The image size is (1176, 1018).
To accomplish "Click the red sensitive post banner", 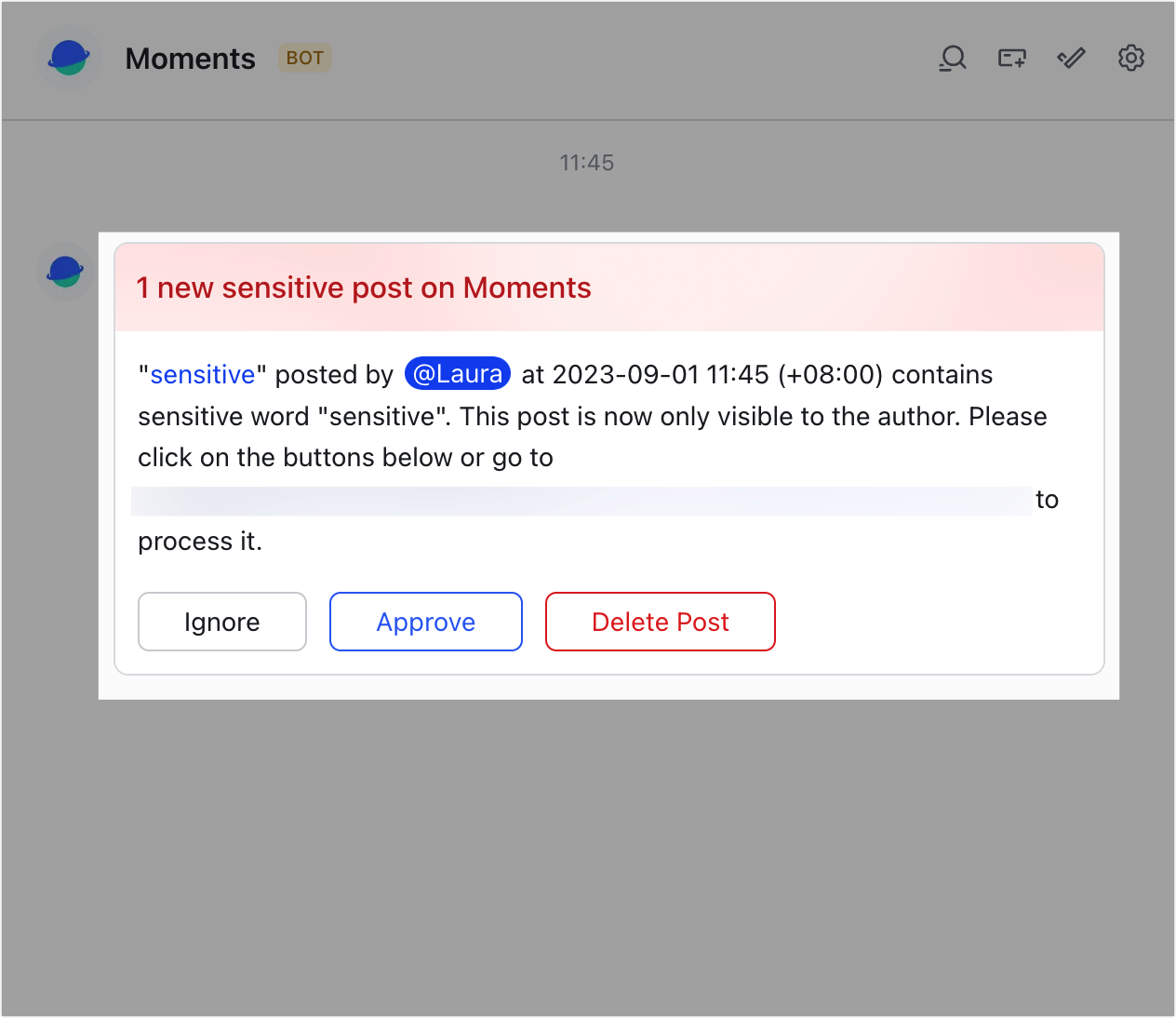I will (608, 287).
